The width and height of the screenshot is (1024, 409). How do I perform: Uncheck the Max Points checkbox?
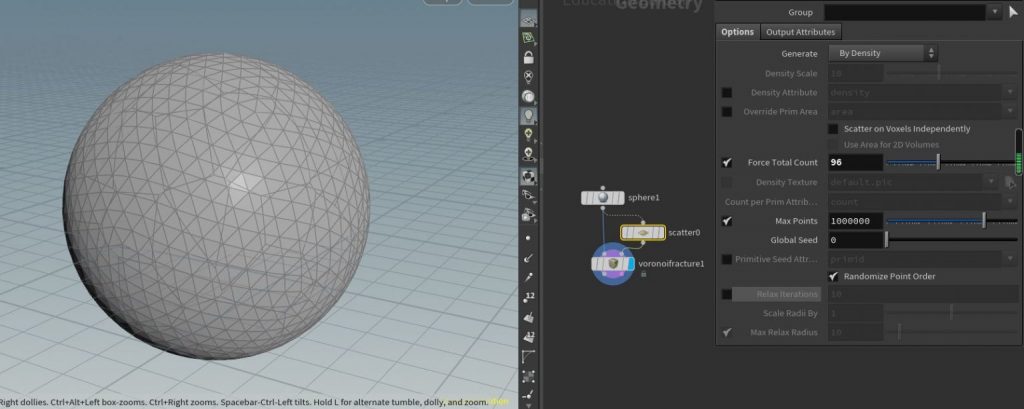click(727, 221)
